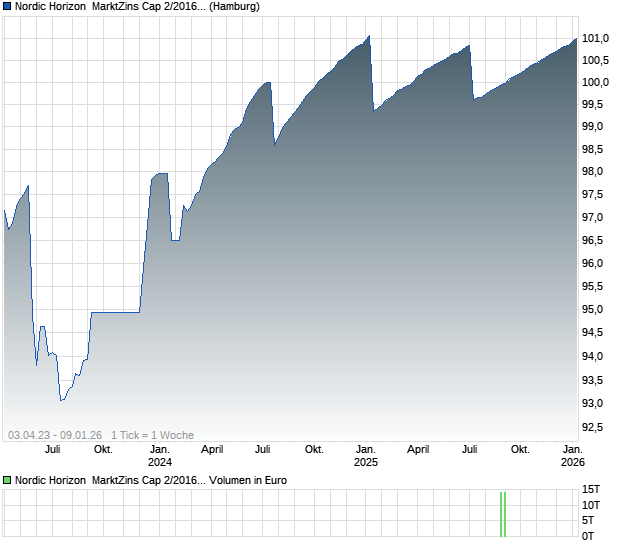Click the 97,0 price axis label
This screenshot has height=546, width=620.
596,218
